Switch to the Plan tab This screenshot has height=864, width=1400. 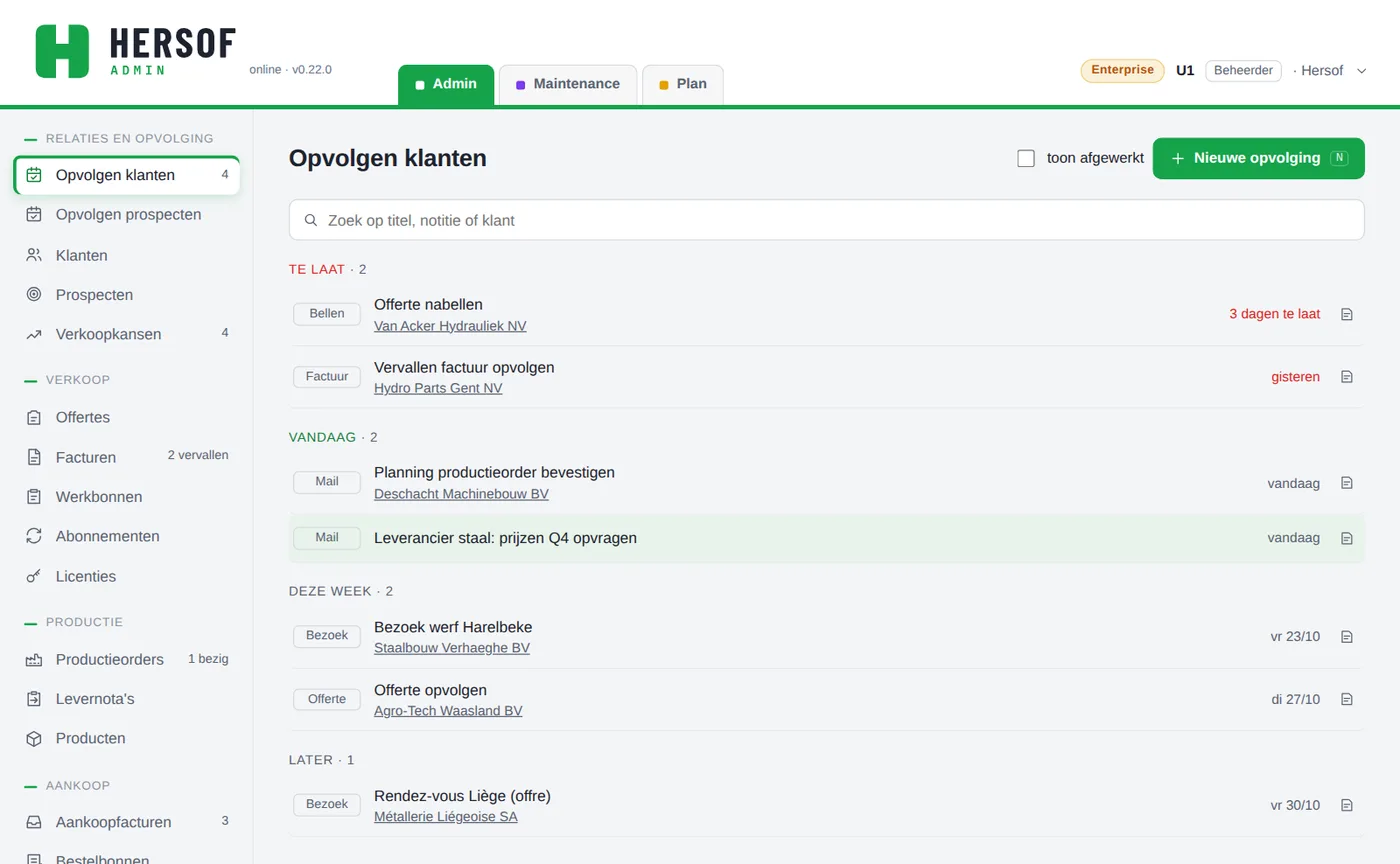point(683,84)
